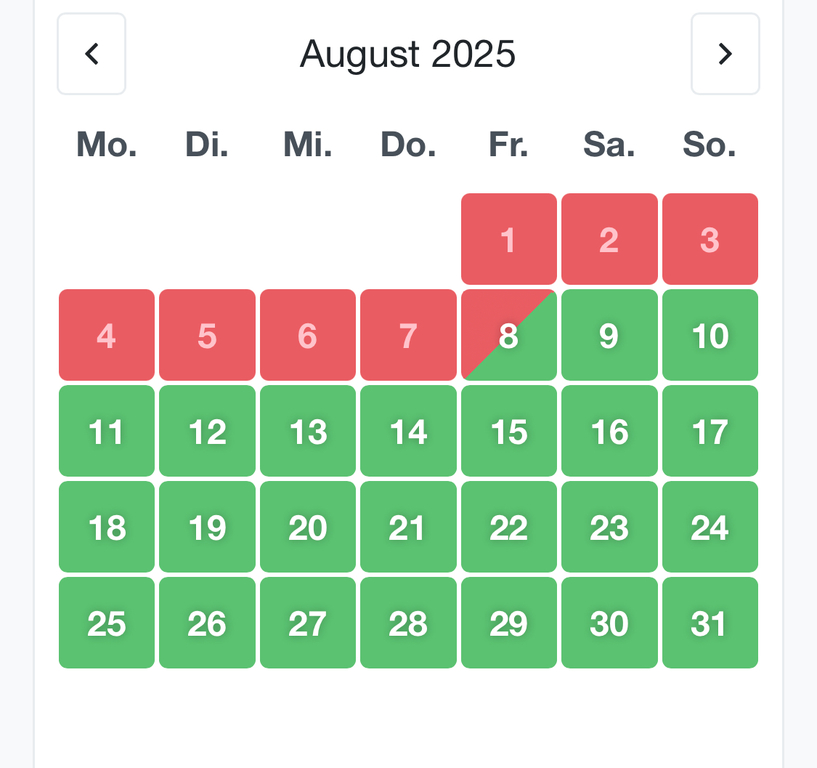Click August 15 in the calendar
Screen dimensions: 817x768
[508, 431]
